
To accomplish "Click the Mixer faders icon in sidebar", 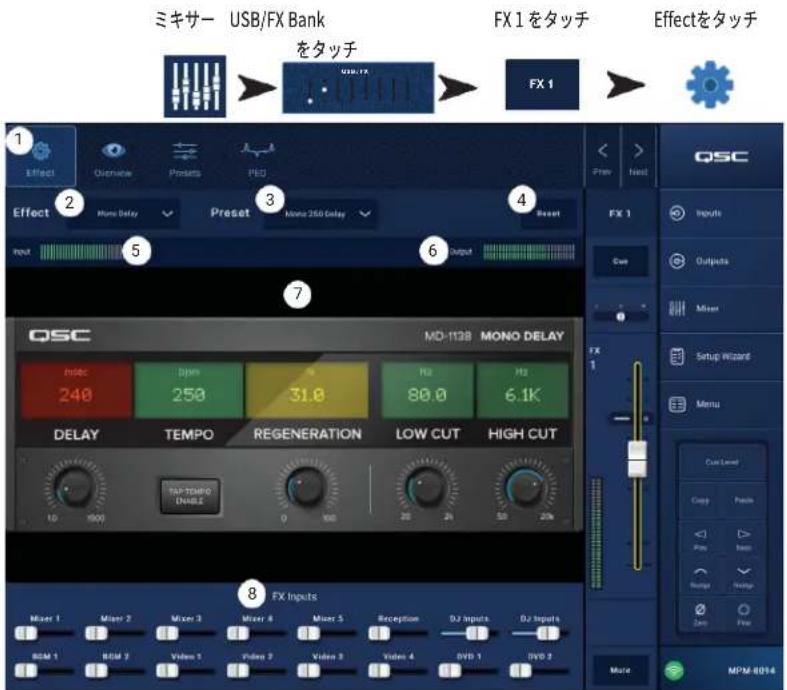I will click(677, 309).
